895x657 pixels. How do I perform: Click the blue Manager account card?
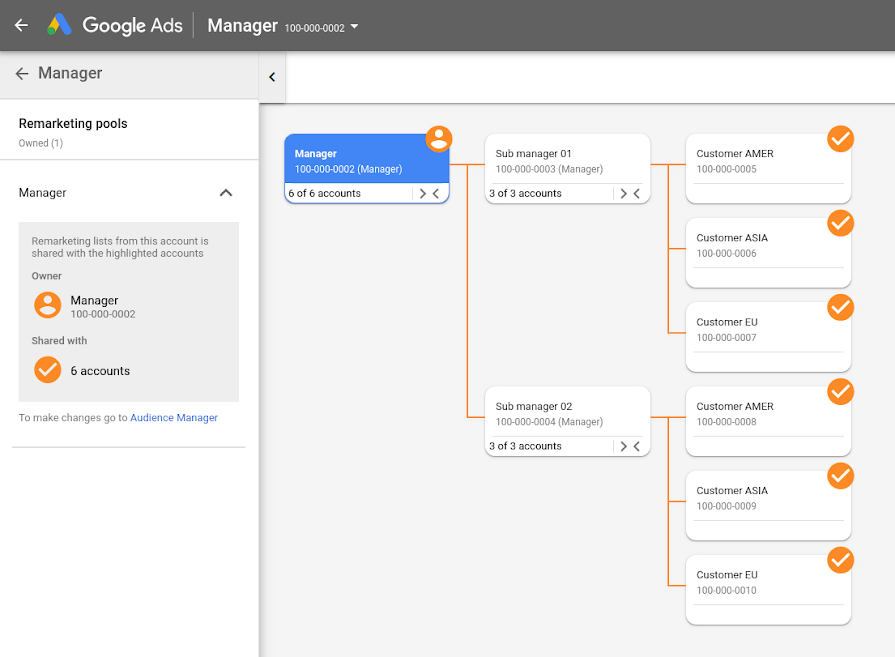[366, 160]
